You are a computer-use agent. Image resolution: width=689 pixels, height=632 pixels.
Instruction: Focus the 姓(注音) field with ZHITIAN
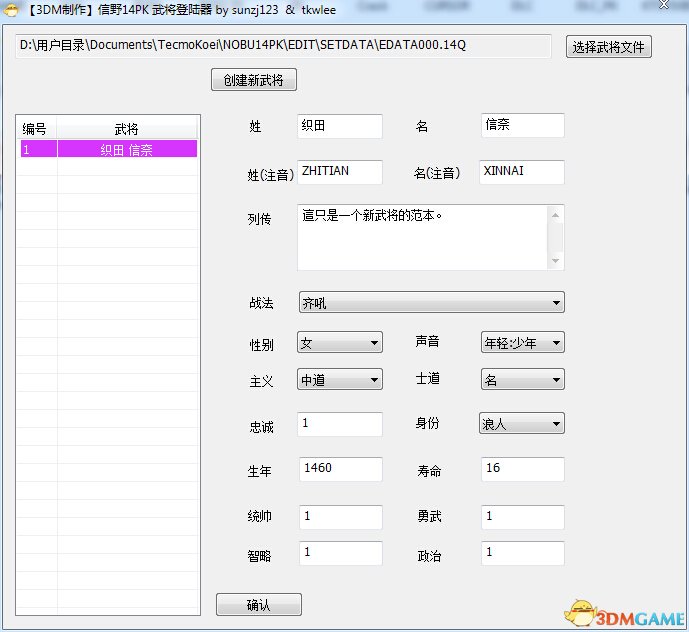point(339,172)
